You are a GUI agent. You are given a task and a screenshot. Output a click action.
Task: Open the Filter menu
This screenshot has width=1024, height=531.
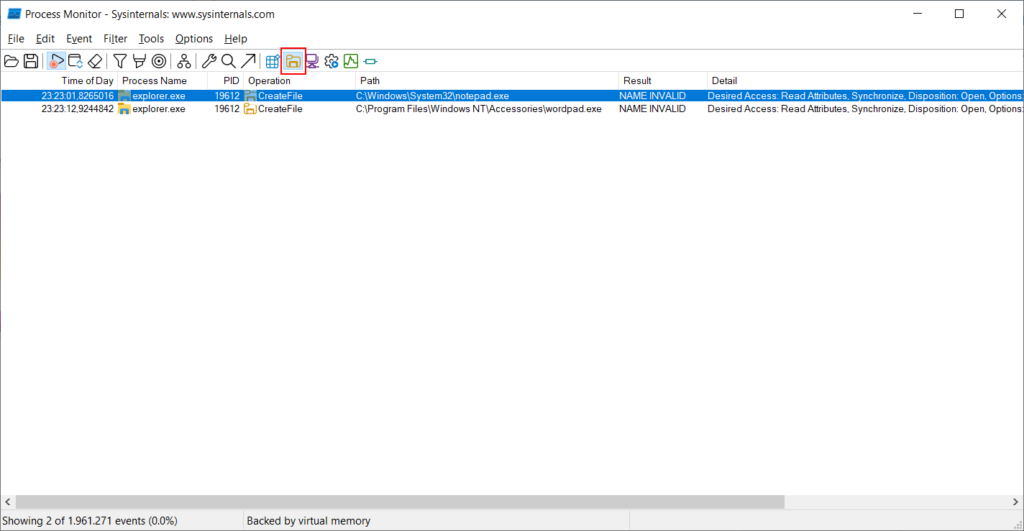pos(115,39)
